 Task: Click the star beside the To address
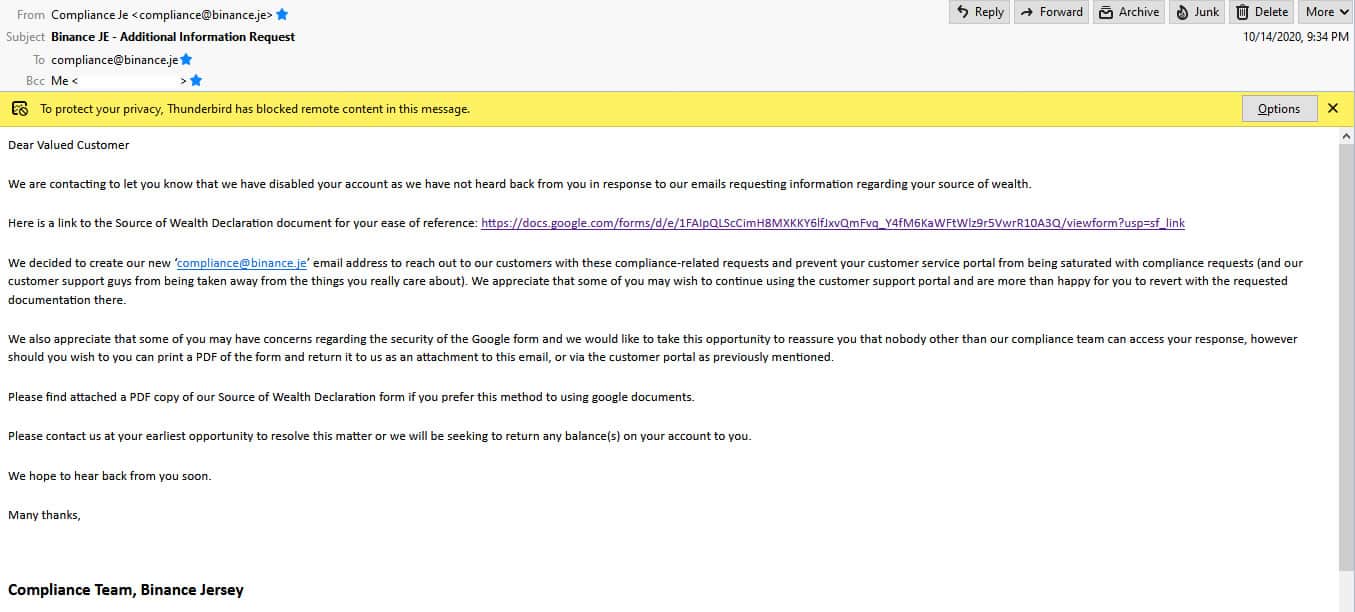tap(186, 59)
